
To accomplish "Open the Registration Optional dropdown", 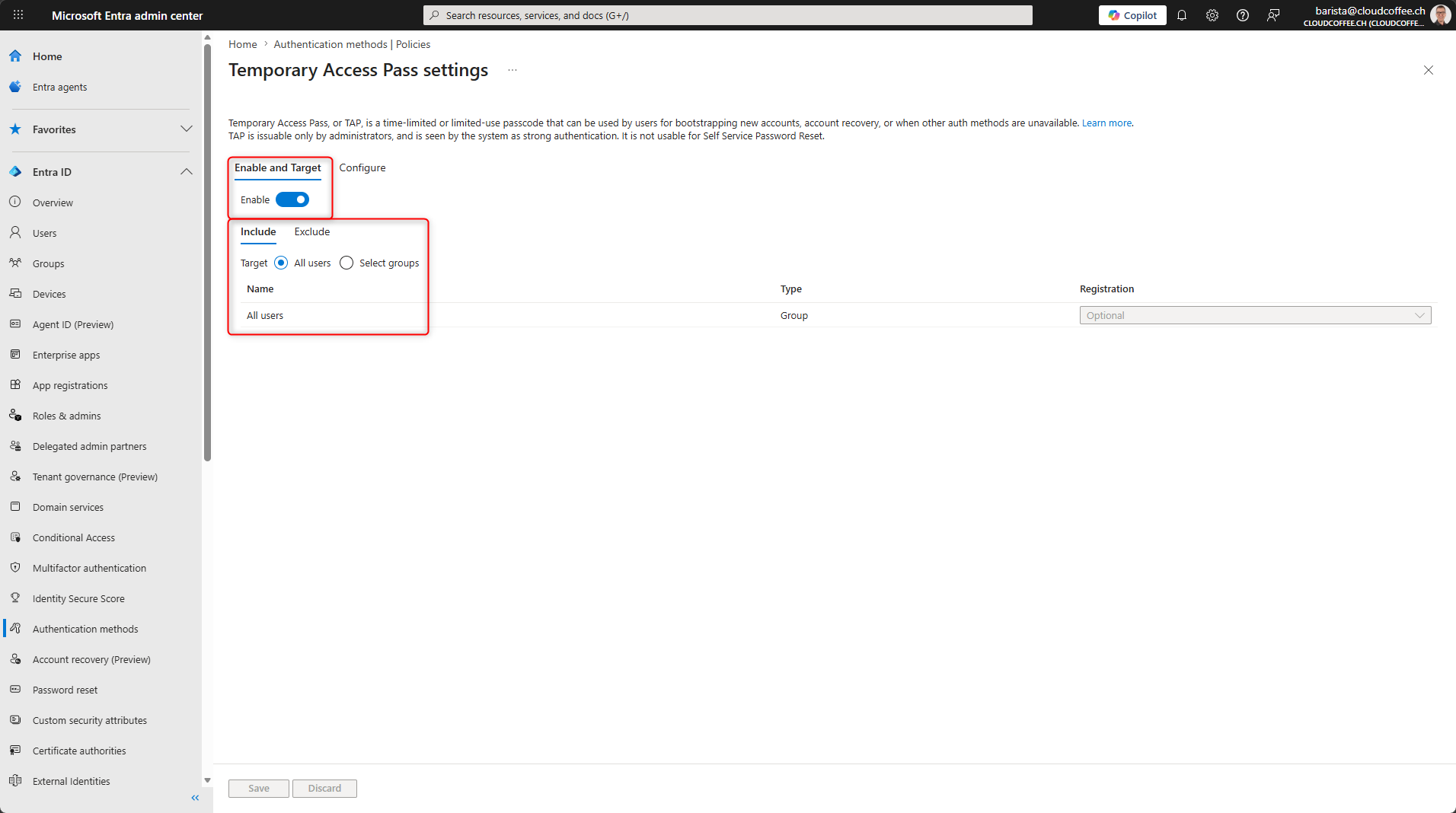I will (x=1255, y=315).
